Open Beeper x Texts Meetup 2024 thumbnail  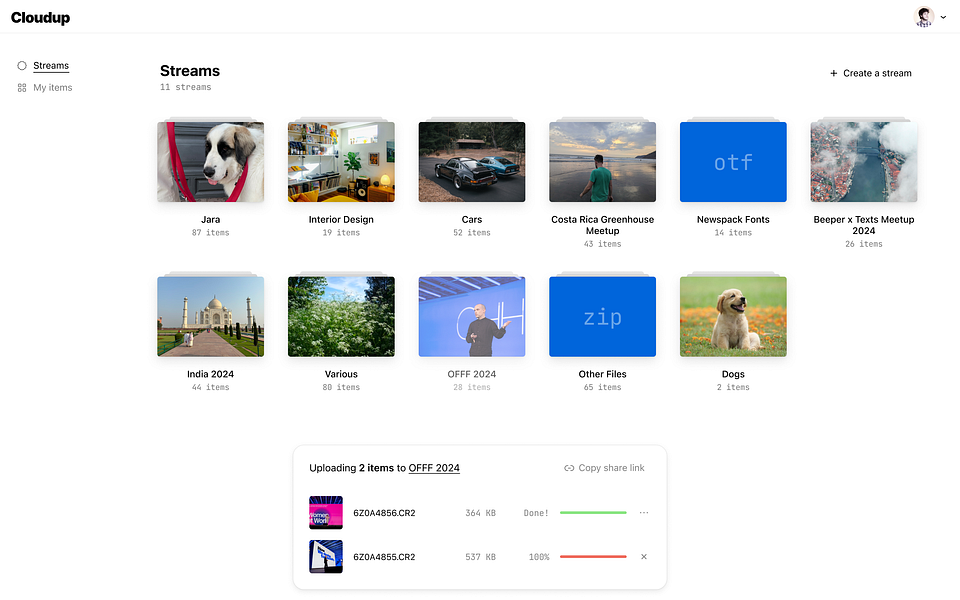tap(864, 162)
